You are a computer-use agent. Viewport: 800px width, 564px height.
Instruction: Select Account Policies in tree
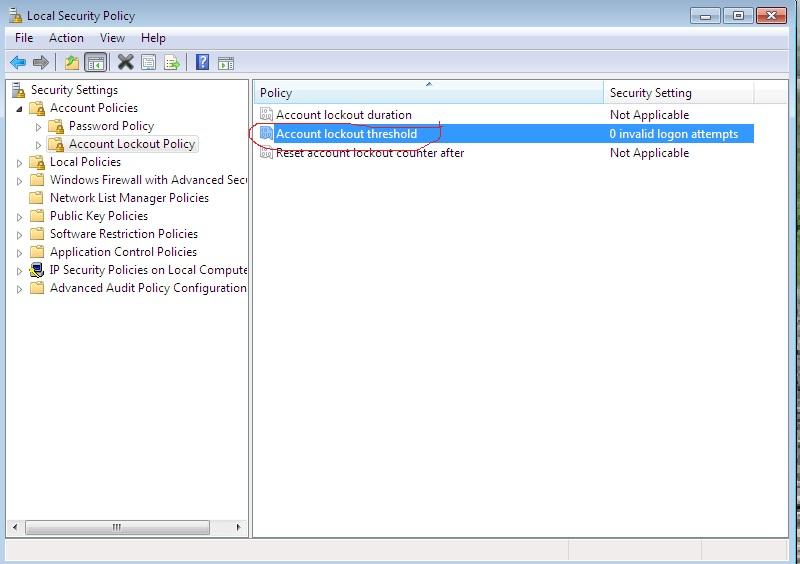coord(94,108)
